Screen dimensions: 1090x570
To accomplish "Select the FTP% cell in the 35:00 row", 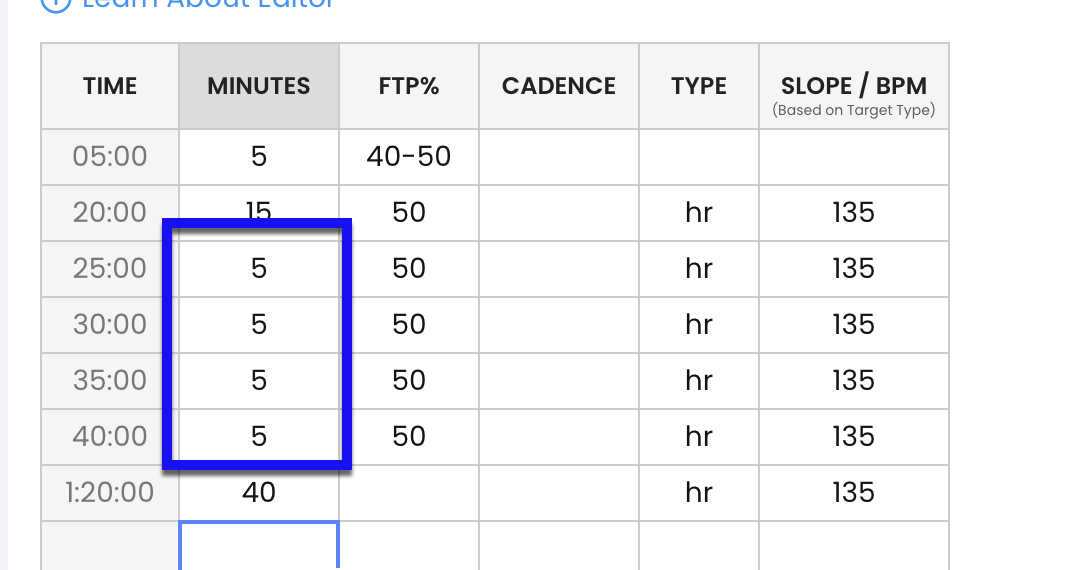I will coord(409,381).
